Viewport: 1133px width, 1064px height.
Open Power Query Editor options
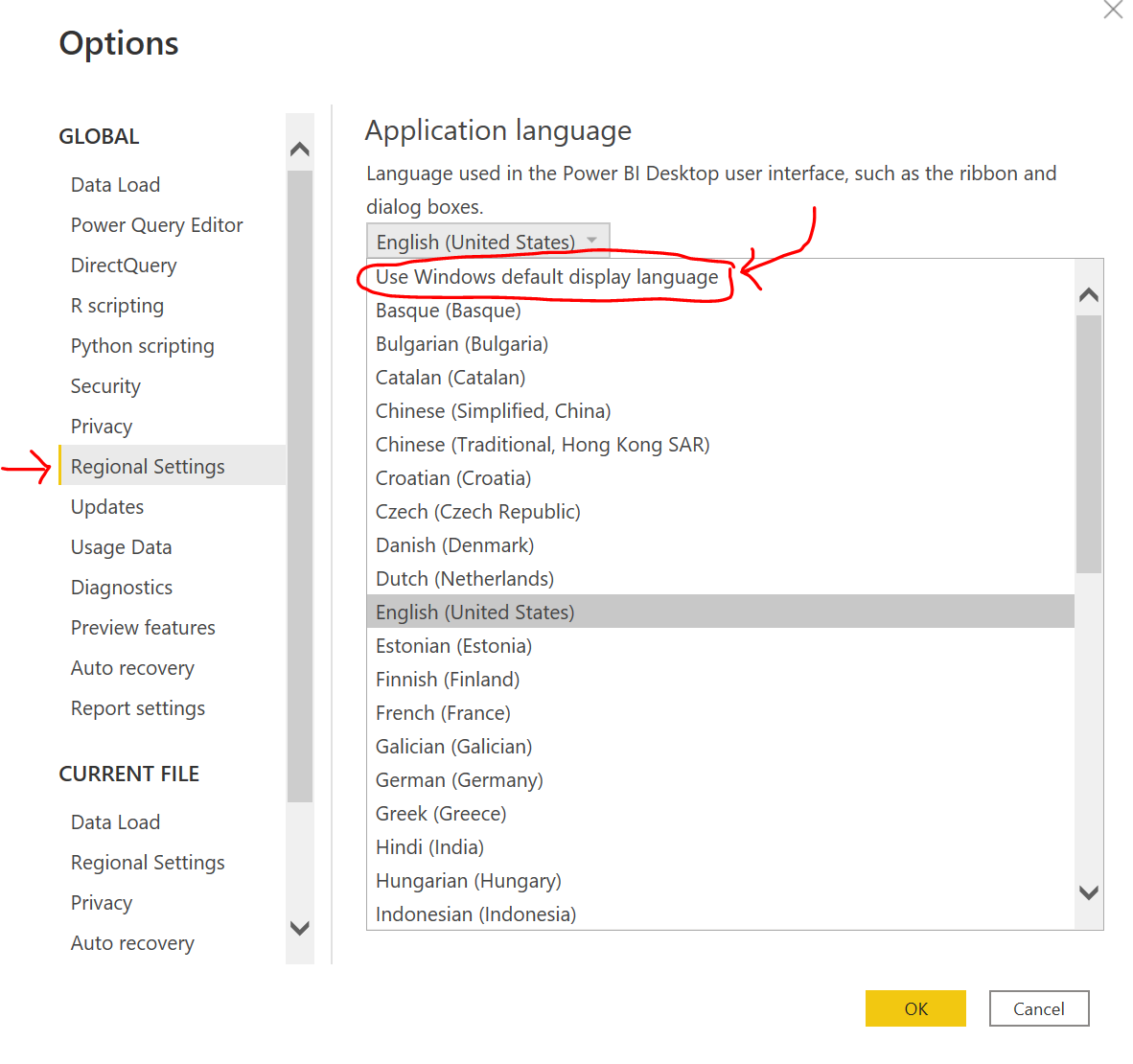(x=157, y=225)
